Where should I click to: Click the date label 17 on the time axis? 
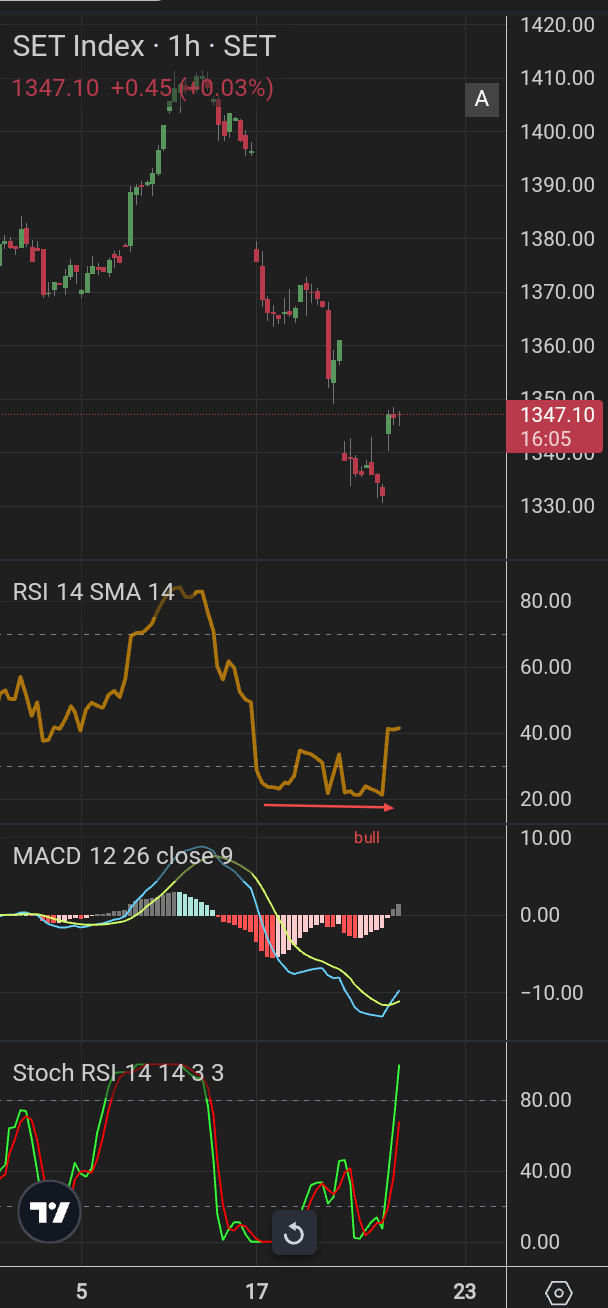click(256, 1291)
